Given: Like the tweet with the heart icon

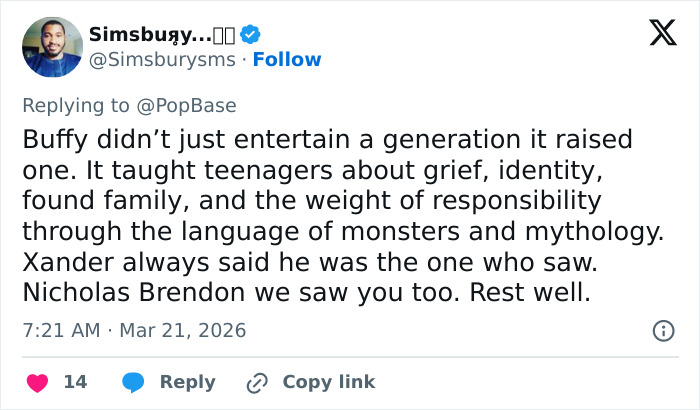Looking at the screenshot, I should (37, 382).
